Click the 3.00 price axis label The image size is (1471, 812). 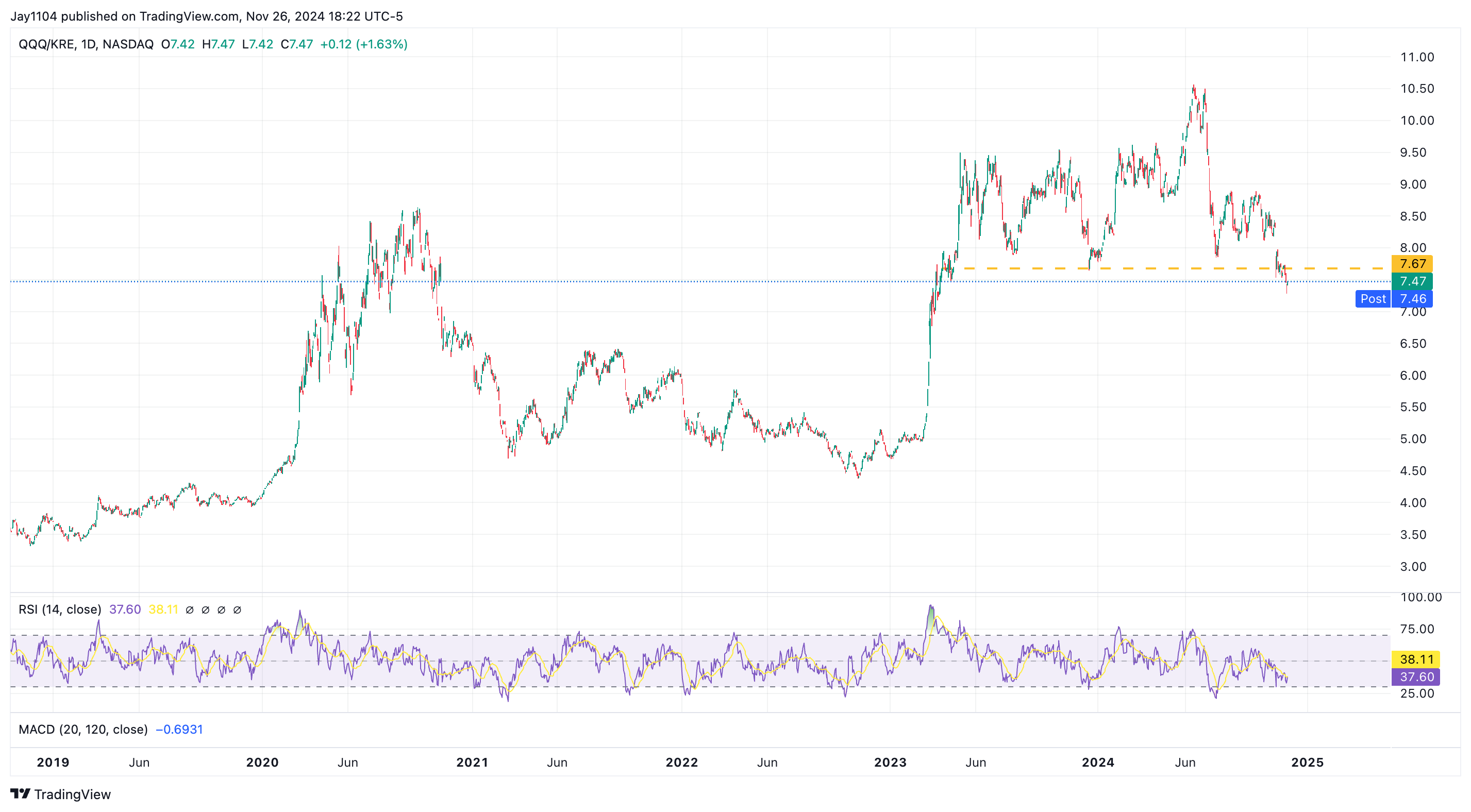pos(1413,566)
